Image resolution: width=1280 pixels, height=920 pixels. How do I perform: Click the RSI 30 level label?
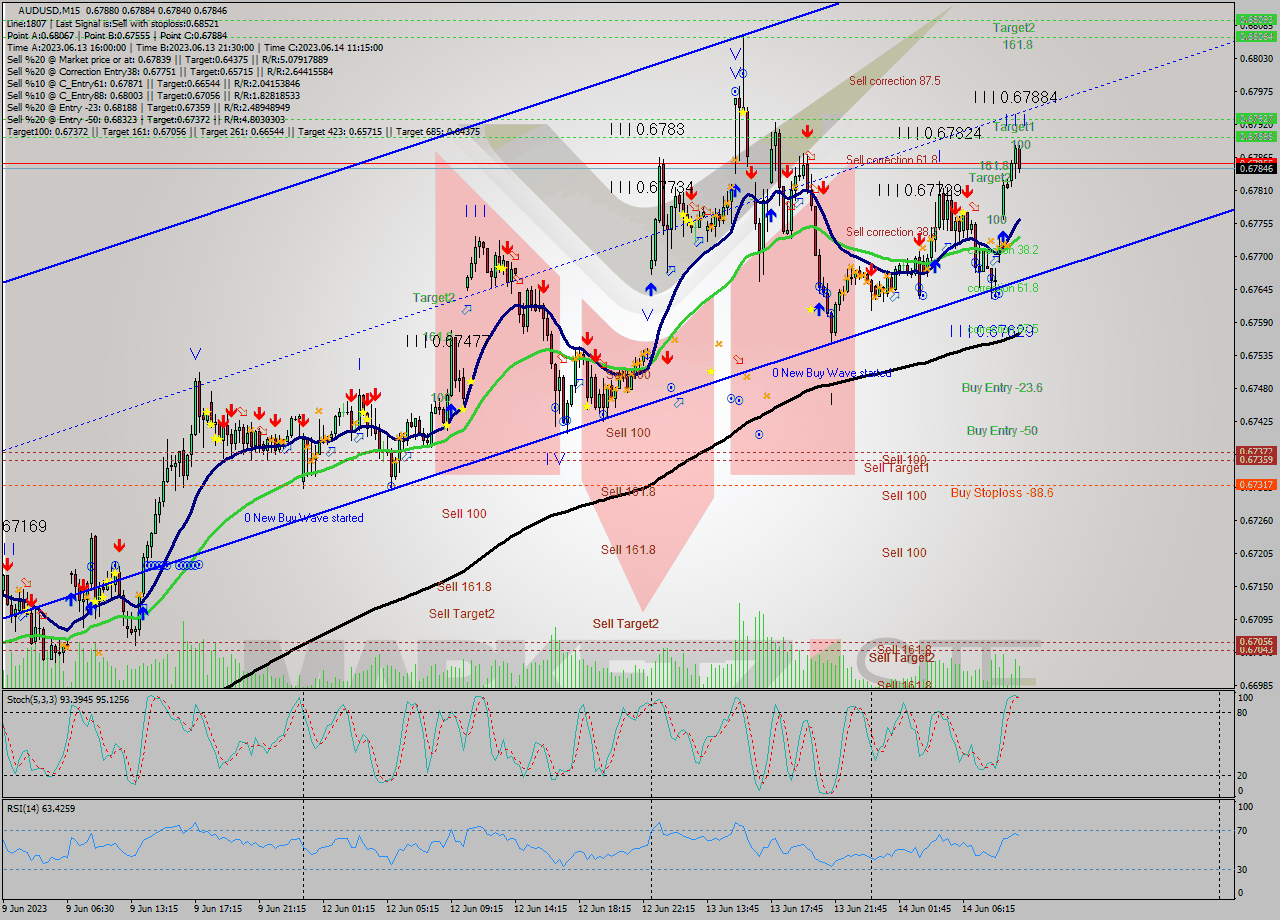coord(1241,869)
